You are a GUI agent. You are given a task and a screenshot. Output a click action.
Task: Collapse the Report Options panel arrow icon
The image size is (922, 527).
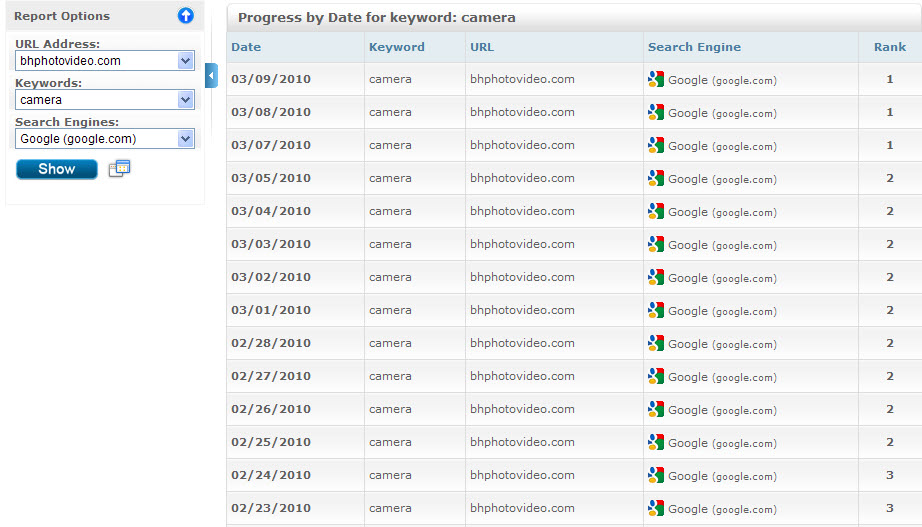[x=185, y=16]
